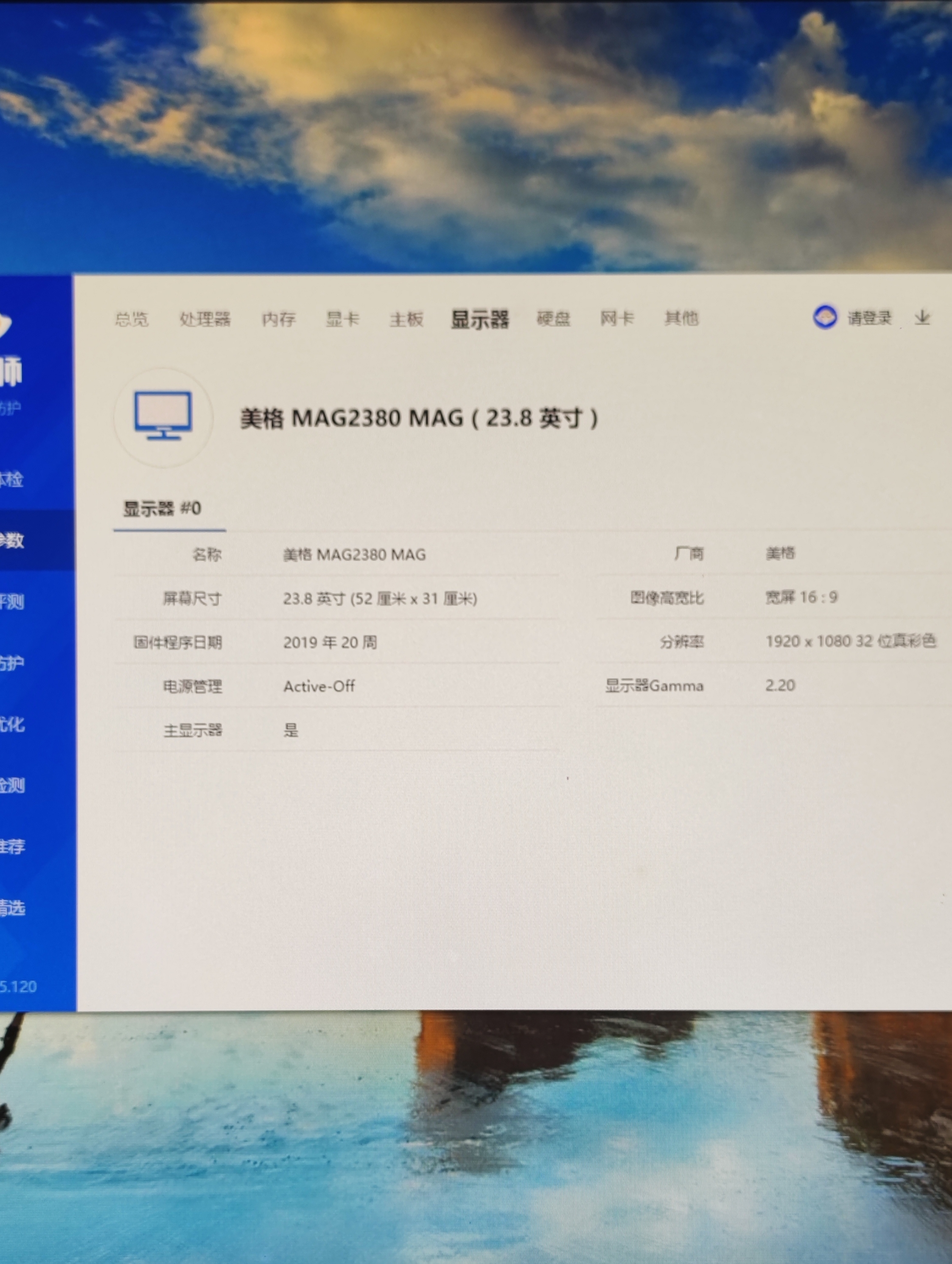Switch to the 内存 tab
Viewport: 952px width, 1264px height.
point(278,319)
